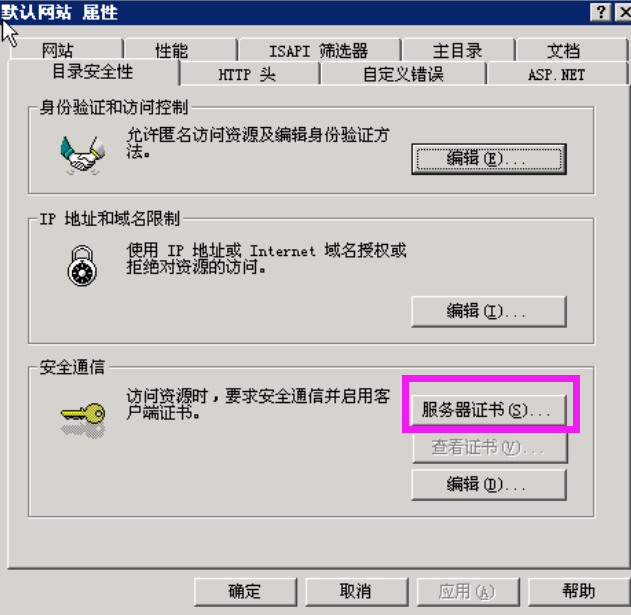Click the question mark help button in title bar
Viewport: 631px width, 615px height.
(x=600, y=12)
